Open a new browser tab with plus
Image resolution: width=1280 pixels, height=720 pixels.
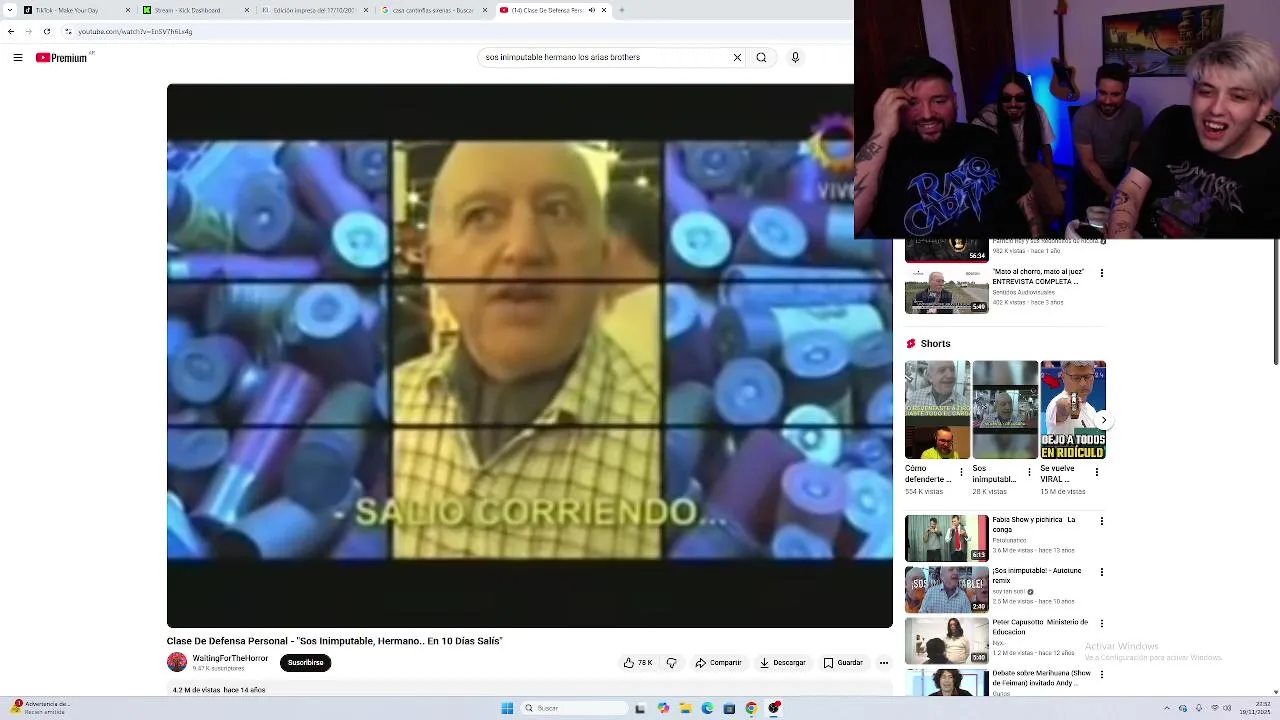click(621, 10)
